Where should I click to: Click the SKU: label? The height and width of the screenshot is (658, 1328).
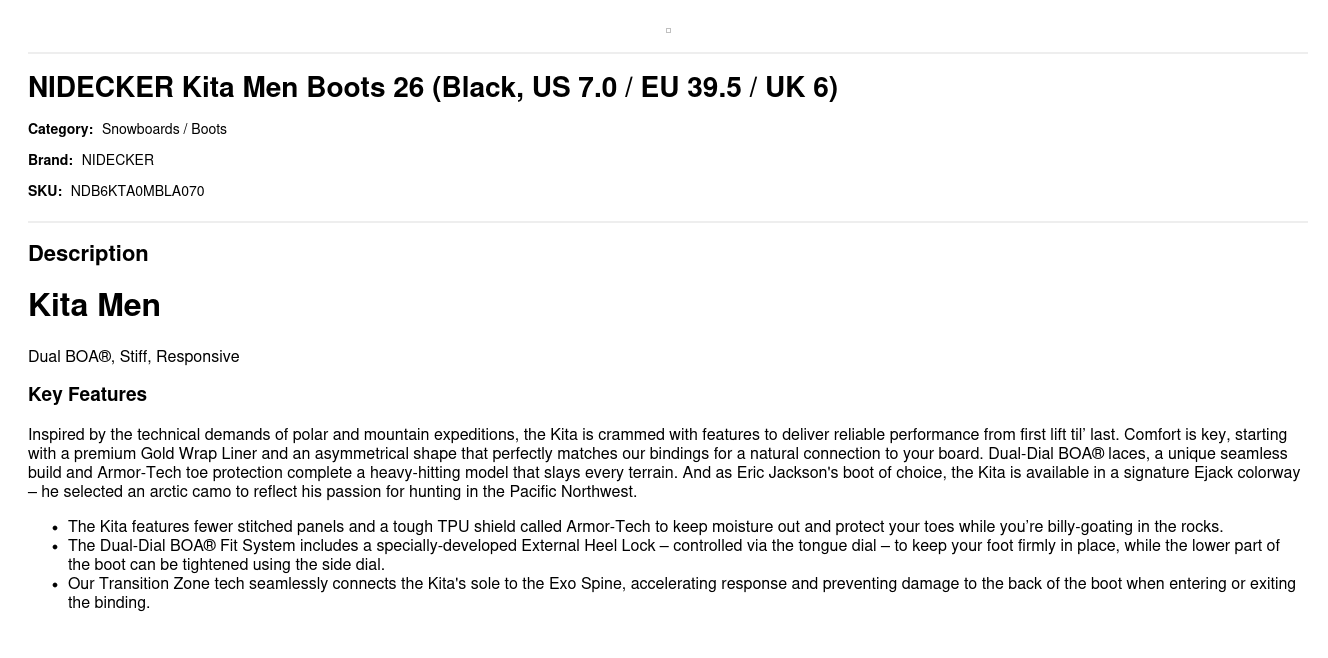[x=45, y=191]
